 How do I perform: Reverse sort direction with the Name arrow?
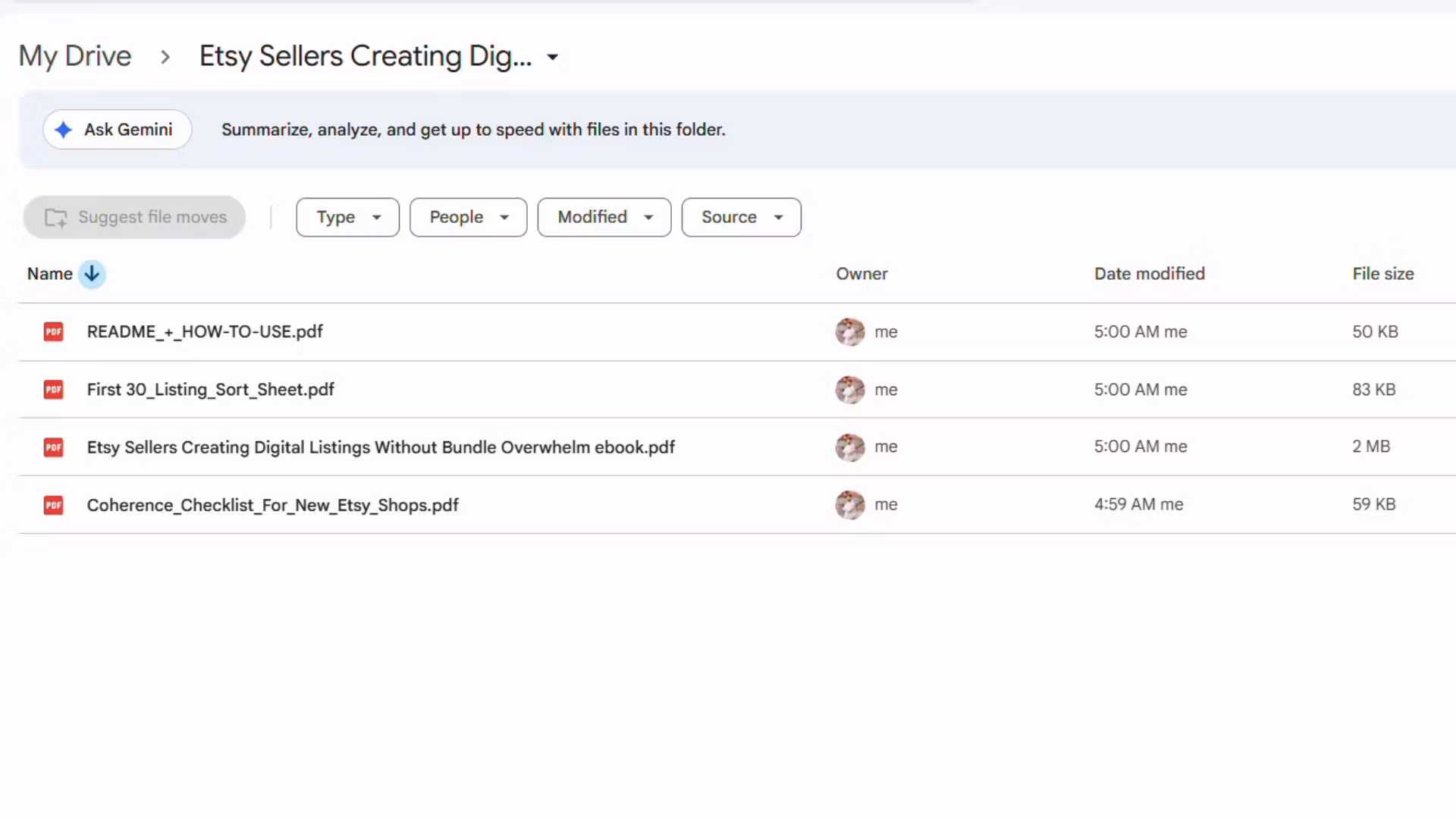coord(92,274)
